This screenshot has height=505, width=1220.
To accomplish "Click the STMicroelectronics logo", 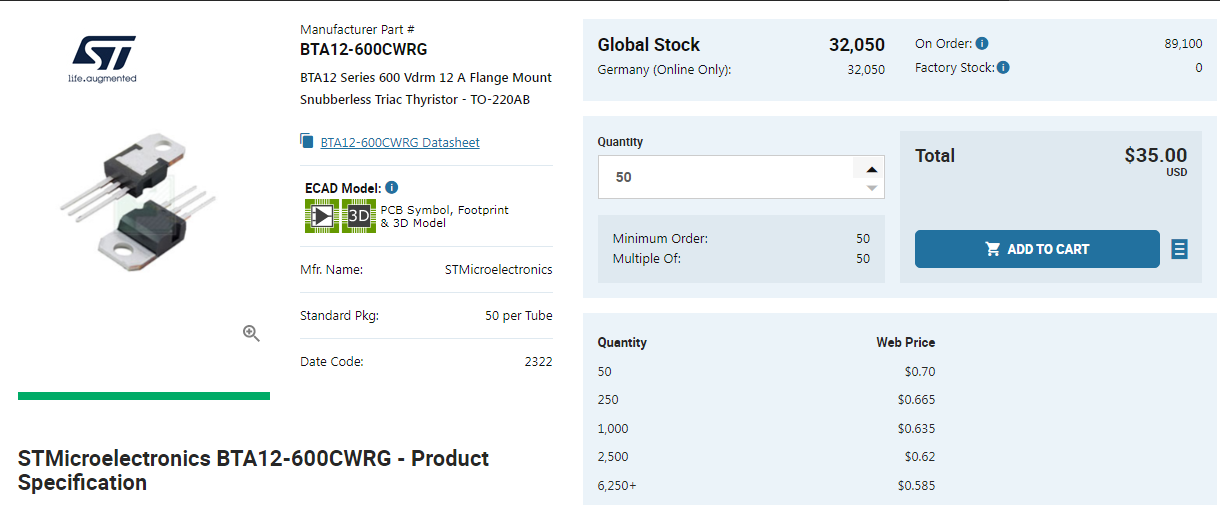I will click(x=102, y=59).
